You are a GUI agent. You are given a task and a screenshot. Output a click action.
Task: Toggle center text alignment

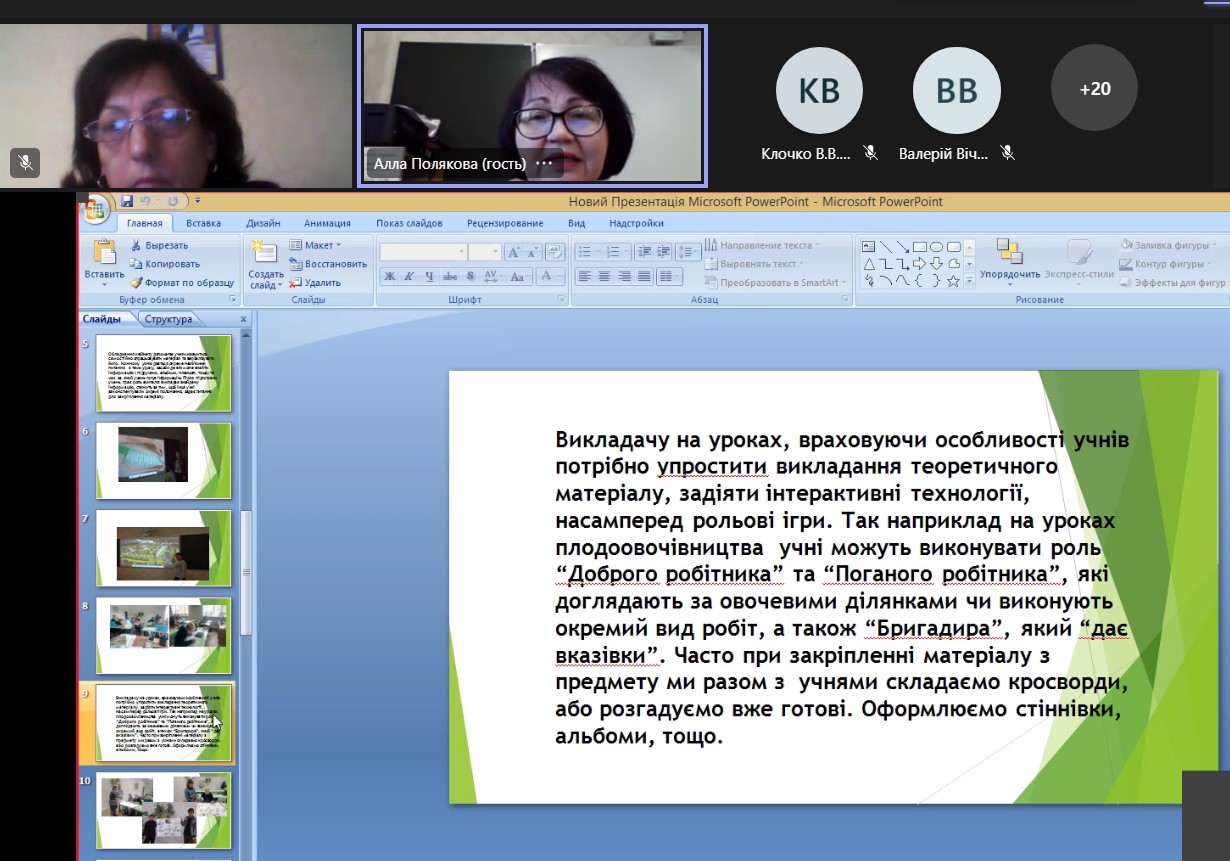(x=604, y=277)
